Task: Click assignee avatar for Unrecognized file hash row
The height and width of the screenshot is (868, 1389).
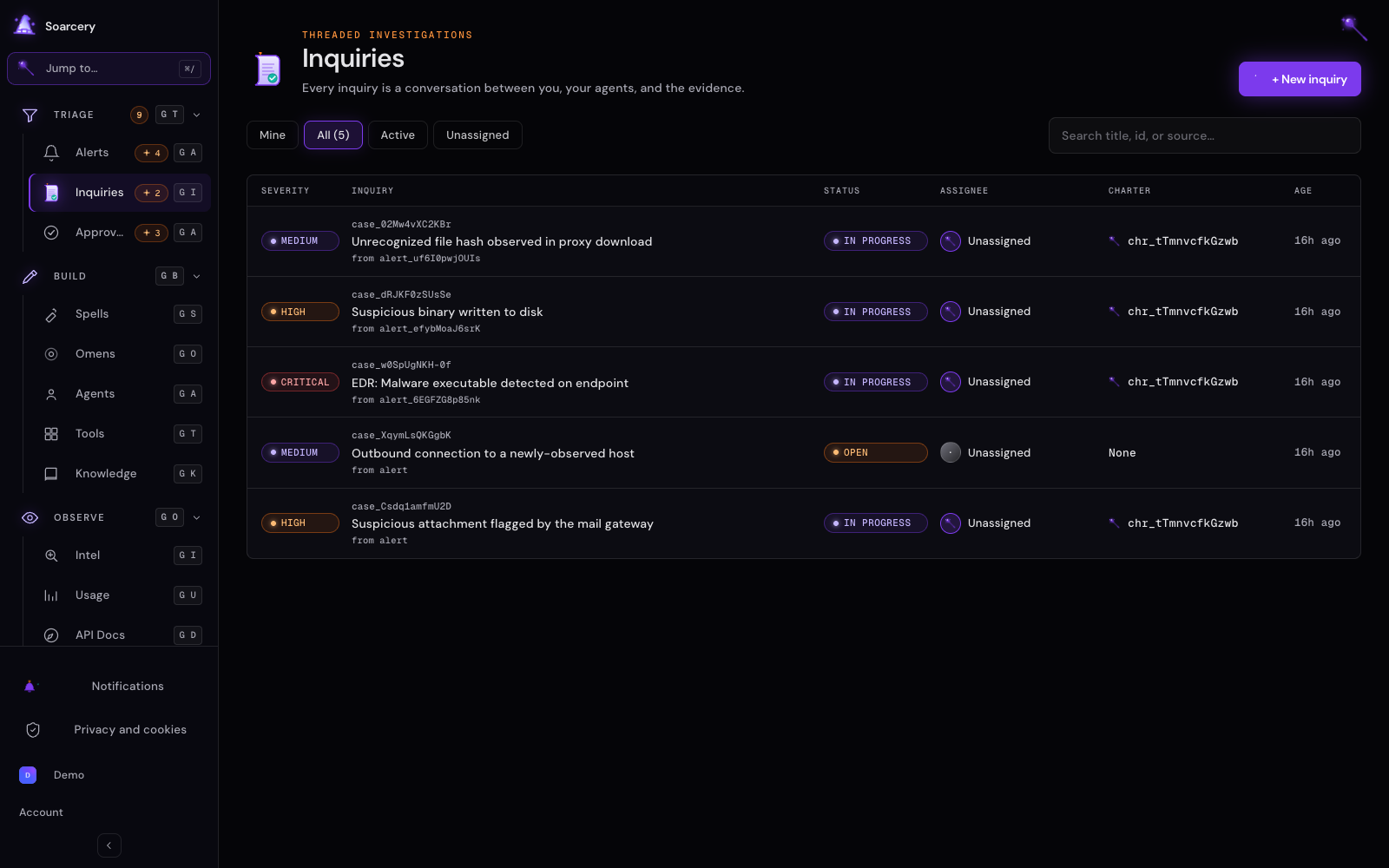Action: (x=951, y=241)
